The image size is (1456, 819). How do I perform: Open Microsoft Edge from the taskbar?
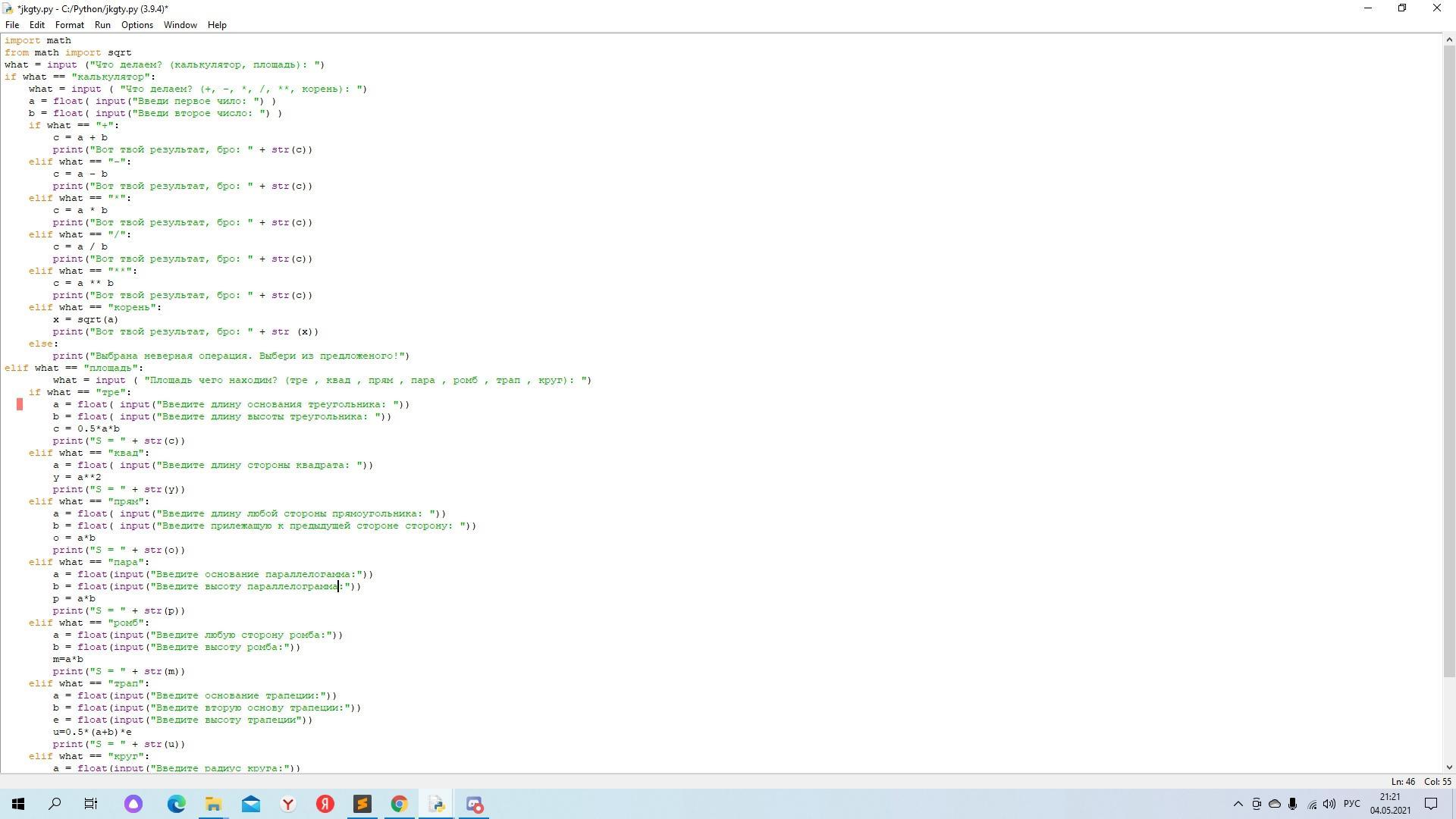[x=176, y=804]
